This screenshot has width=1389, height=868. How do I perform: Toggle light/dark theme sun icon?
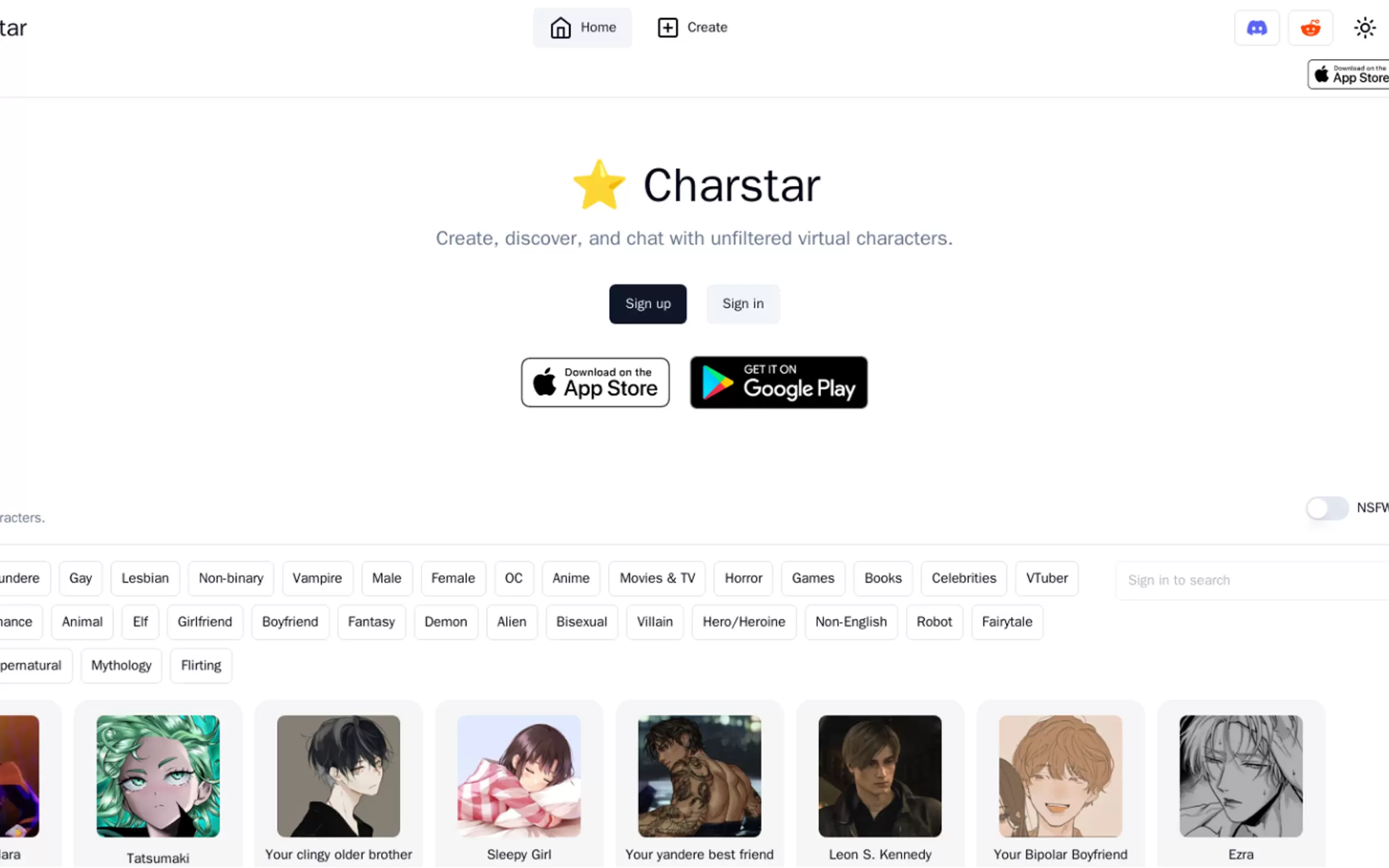click(1364, 27)
